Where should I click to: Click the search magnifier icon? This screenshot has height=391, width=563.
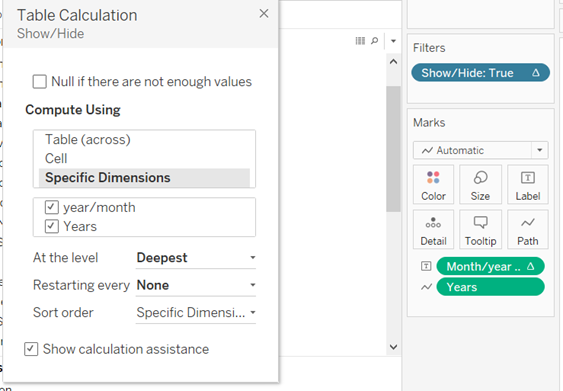click(x=374, y=41)
